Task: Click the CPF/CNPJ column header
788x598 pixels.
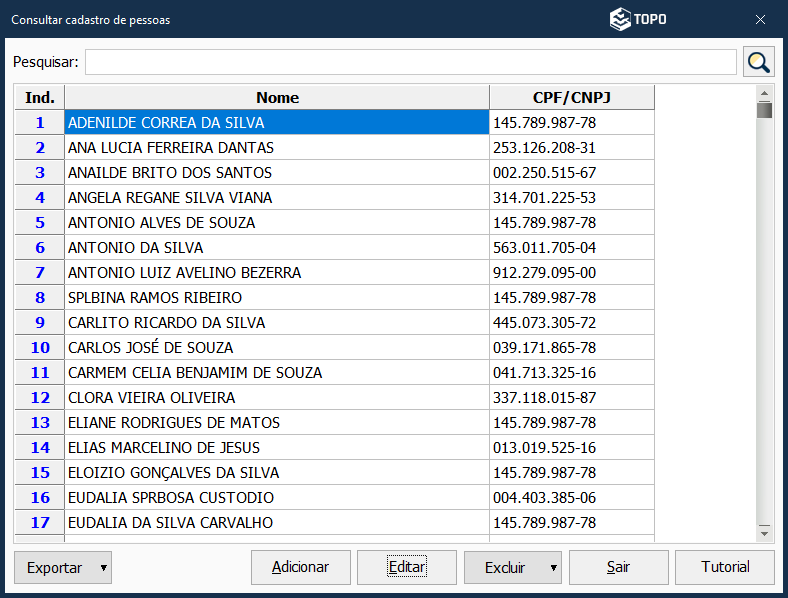Action: pyautogui.click(x=571, y=97)
